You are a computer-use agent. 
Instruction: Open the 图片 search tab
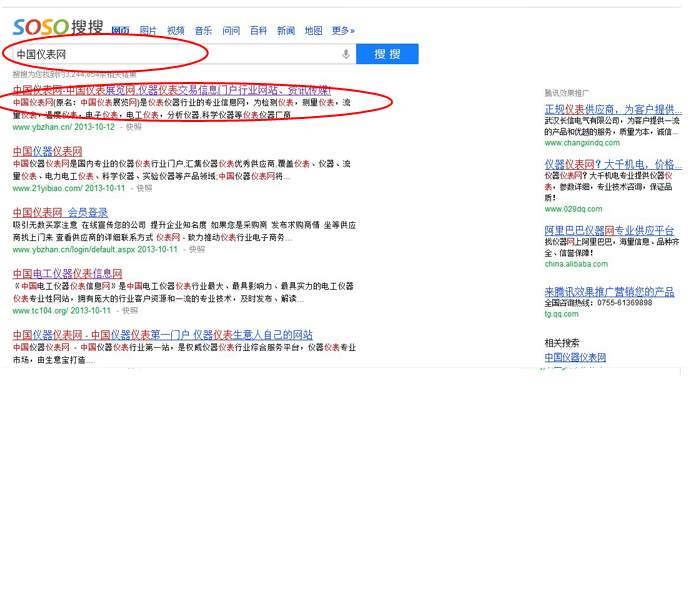[x=148, y=31]
